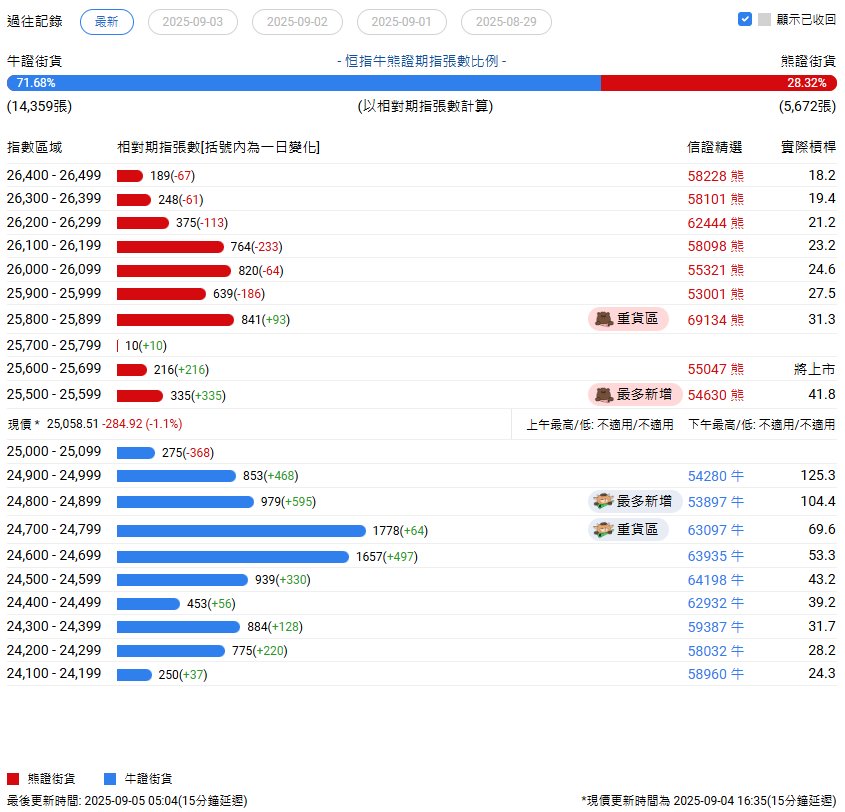
Task: Open bear warrant 54630 link
Action: [x=716, y=395]
